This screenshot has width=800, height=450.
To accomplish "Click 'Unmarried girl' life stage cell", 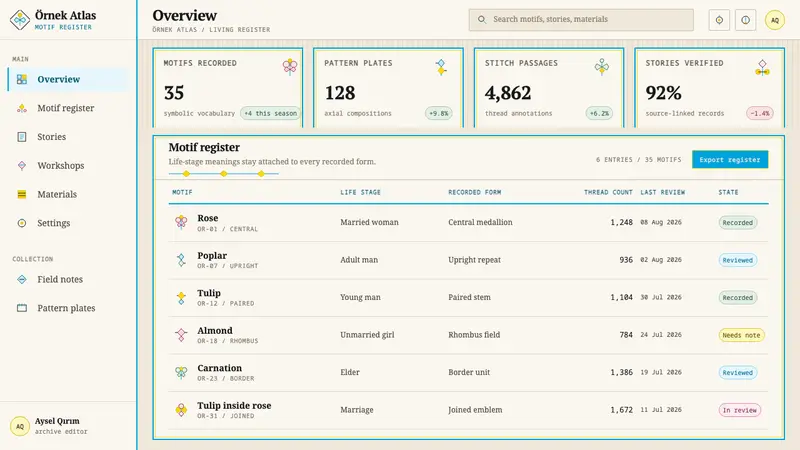I will click(367, 335).
